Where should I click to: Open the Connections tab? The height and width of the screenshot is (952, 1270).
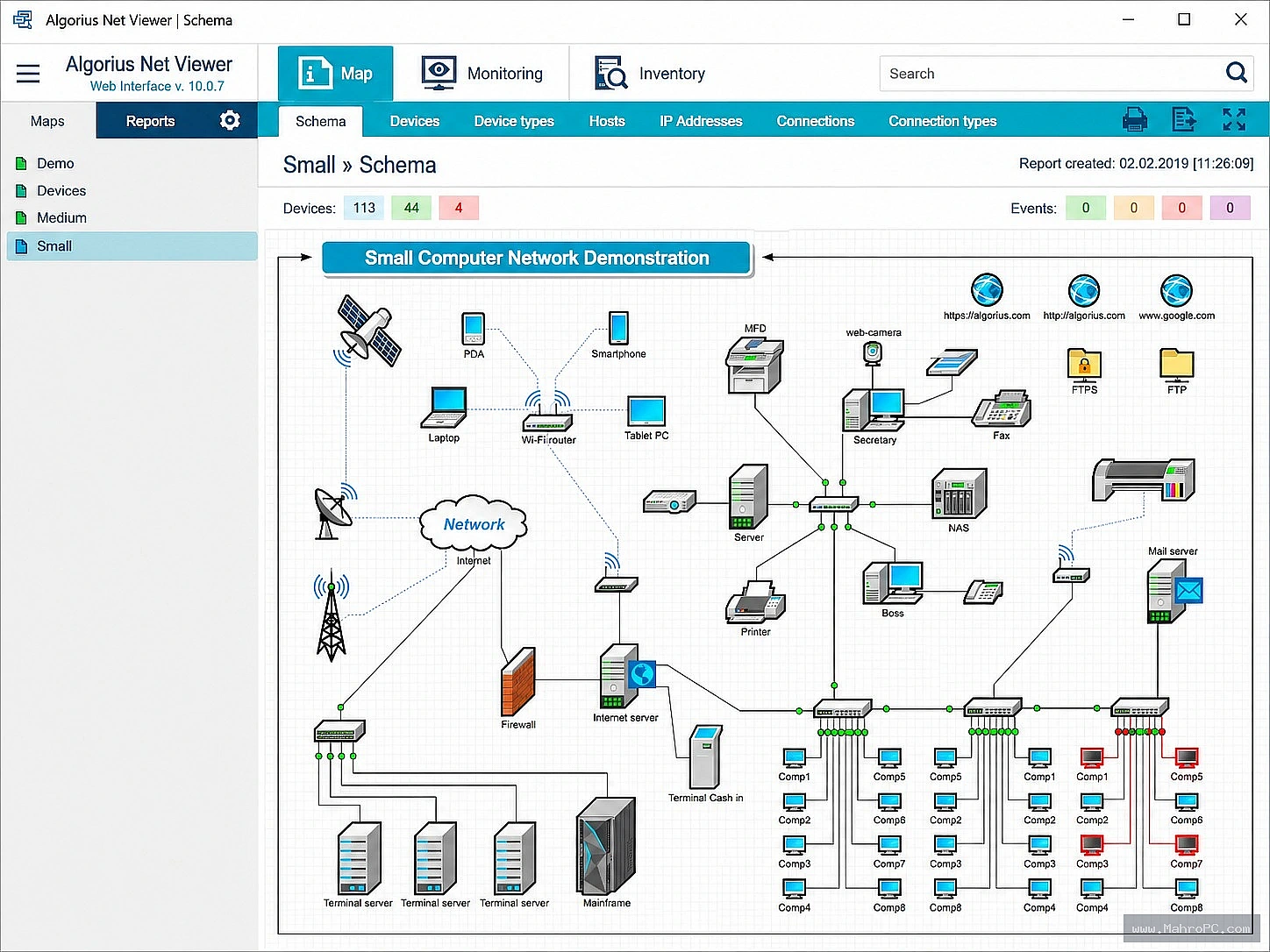coord(816,121)
